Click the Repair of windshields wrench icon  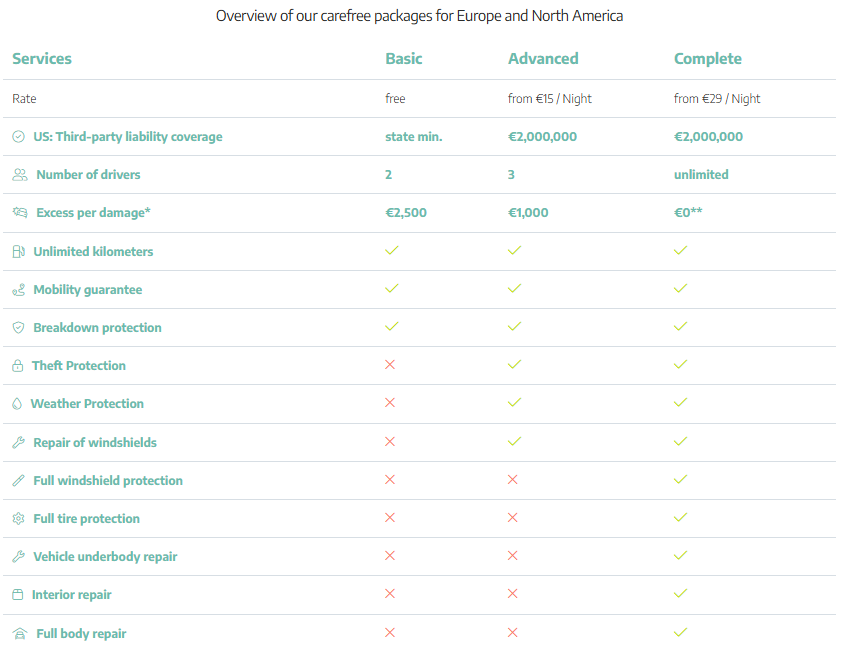(x=18, y=442)
